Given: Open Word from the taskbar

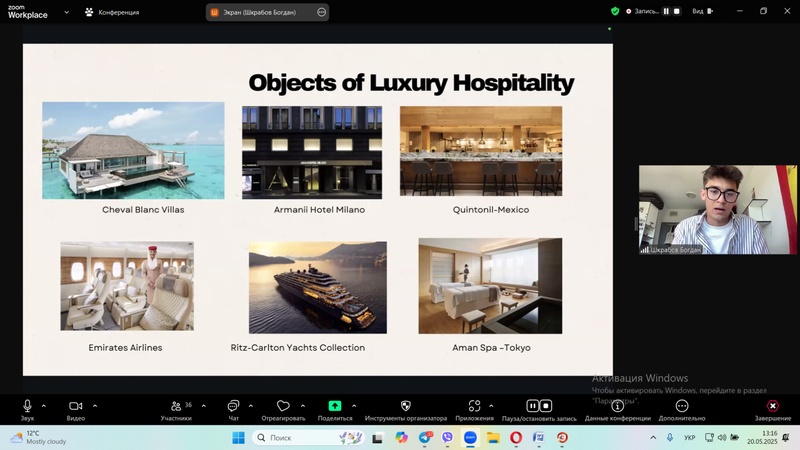Looking at the screenshot, I should (x=539, y=438).
